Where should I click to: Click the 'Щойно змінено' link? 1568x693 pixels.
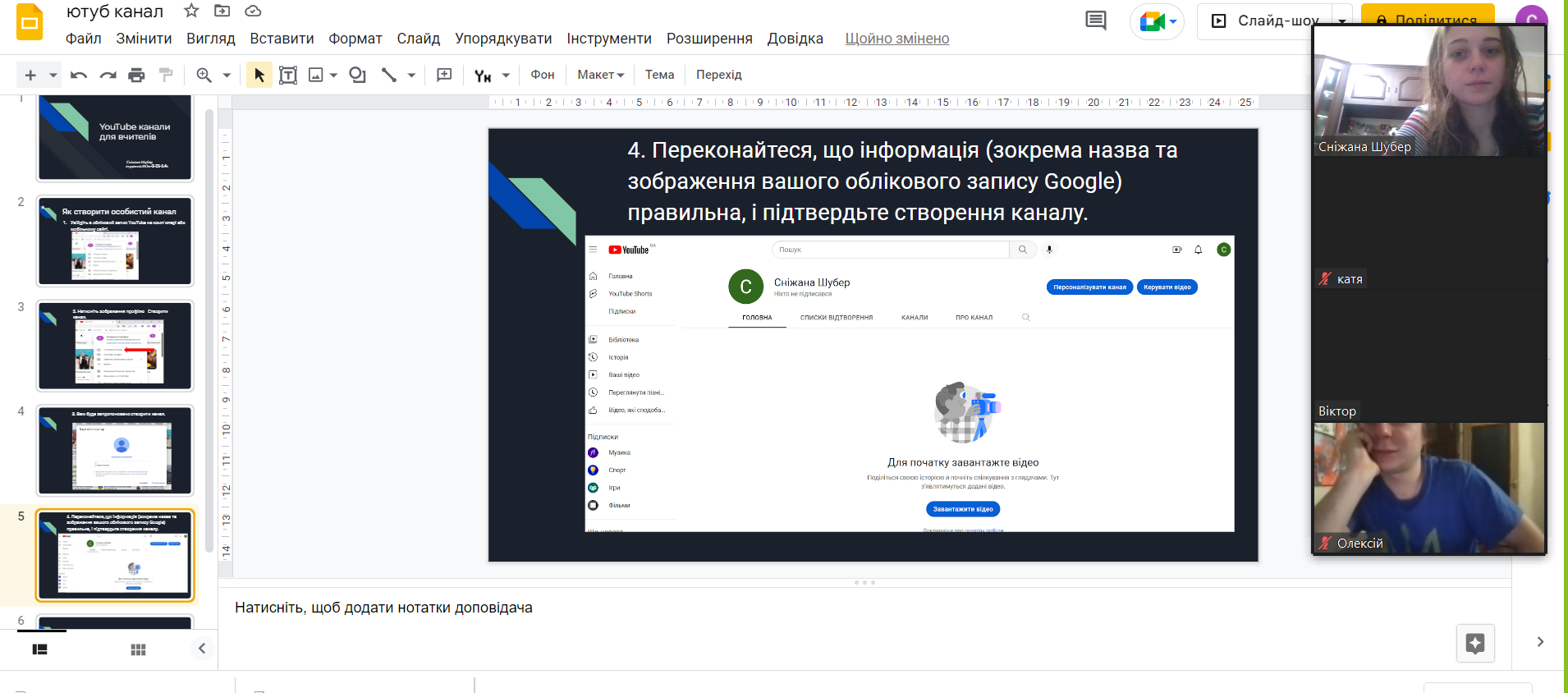[896, 39]
